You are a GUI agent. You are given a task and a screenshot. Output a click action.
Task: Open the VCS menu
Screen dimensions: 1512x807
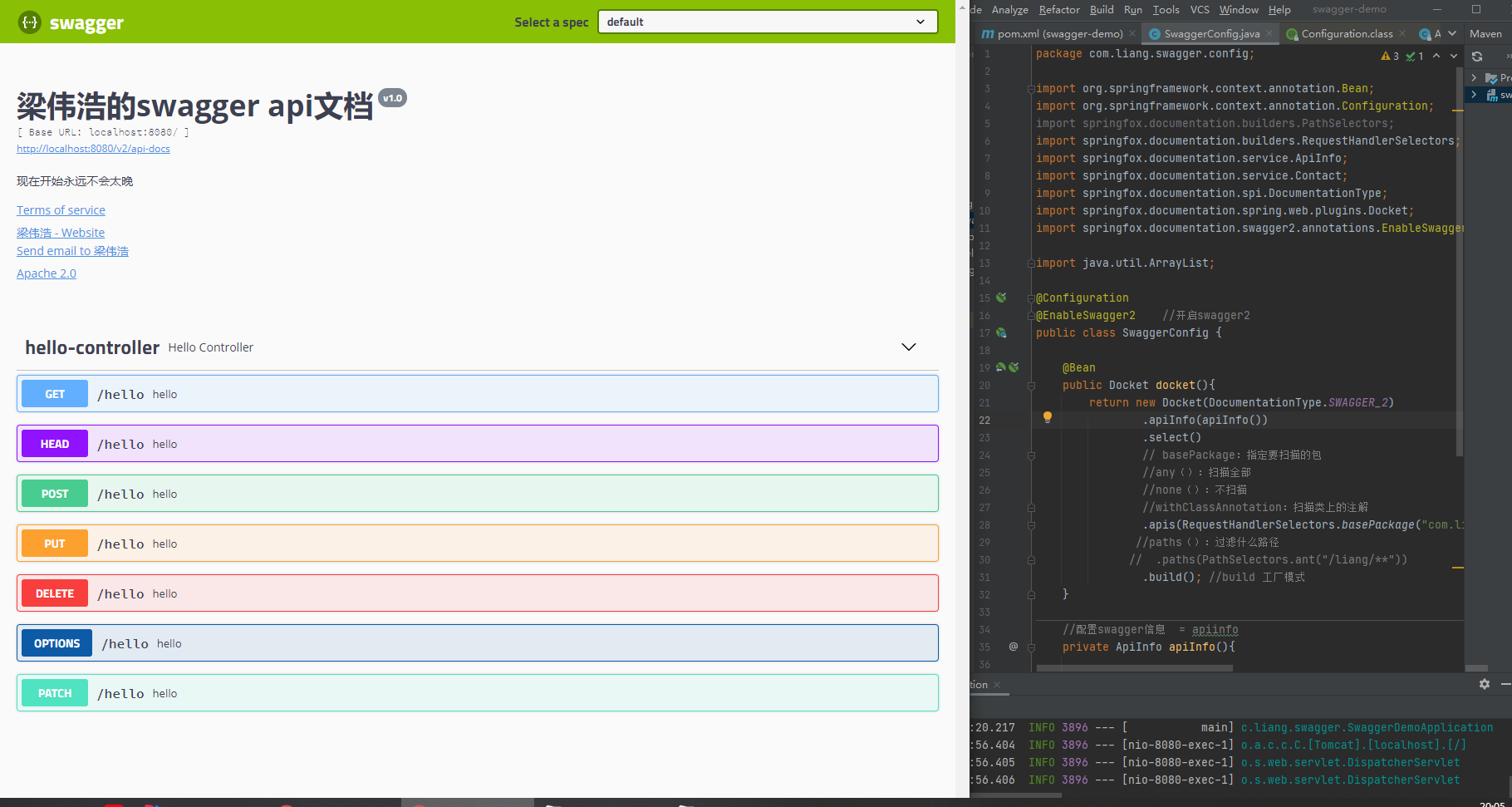click(x=1200, y=10)
